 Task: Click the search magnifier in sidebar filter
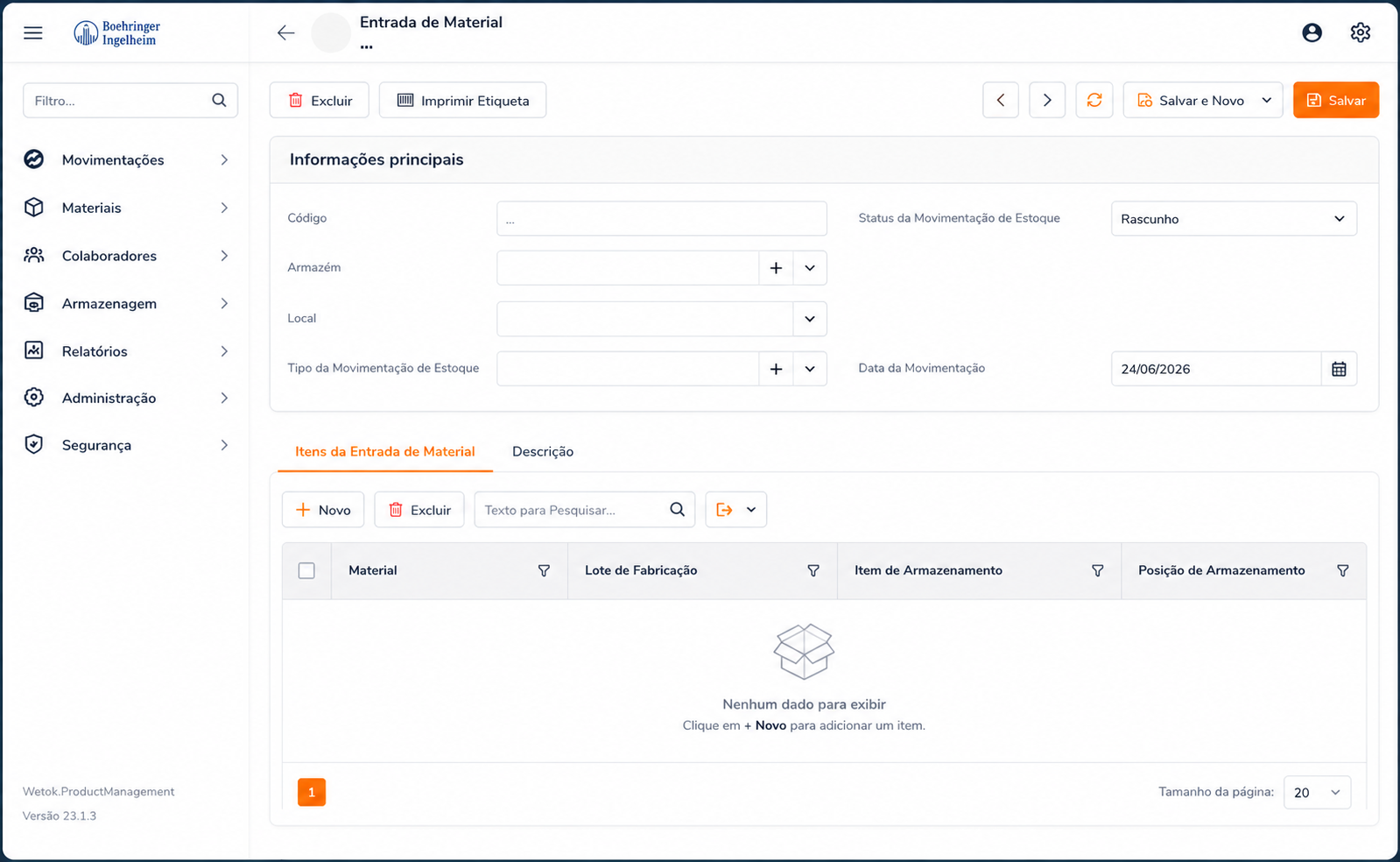[219, 101]
